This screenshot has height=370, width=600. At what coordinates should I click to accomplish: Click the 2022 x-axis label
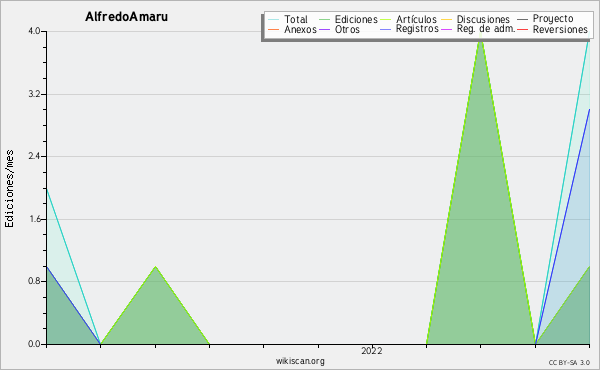(372, 351)
